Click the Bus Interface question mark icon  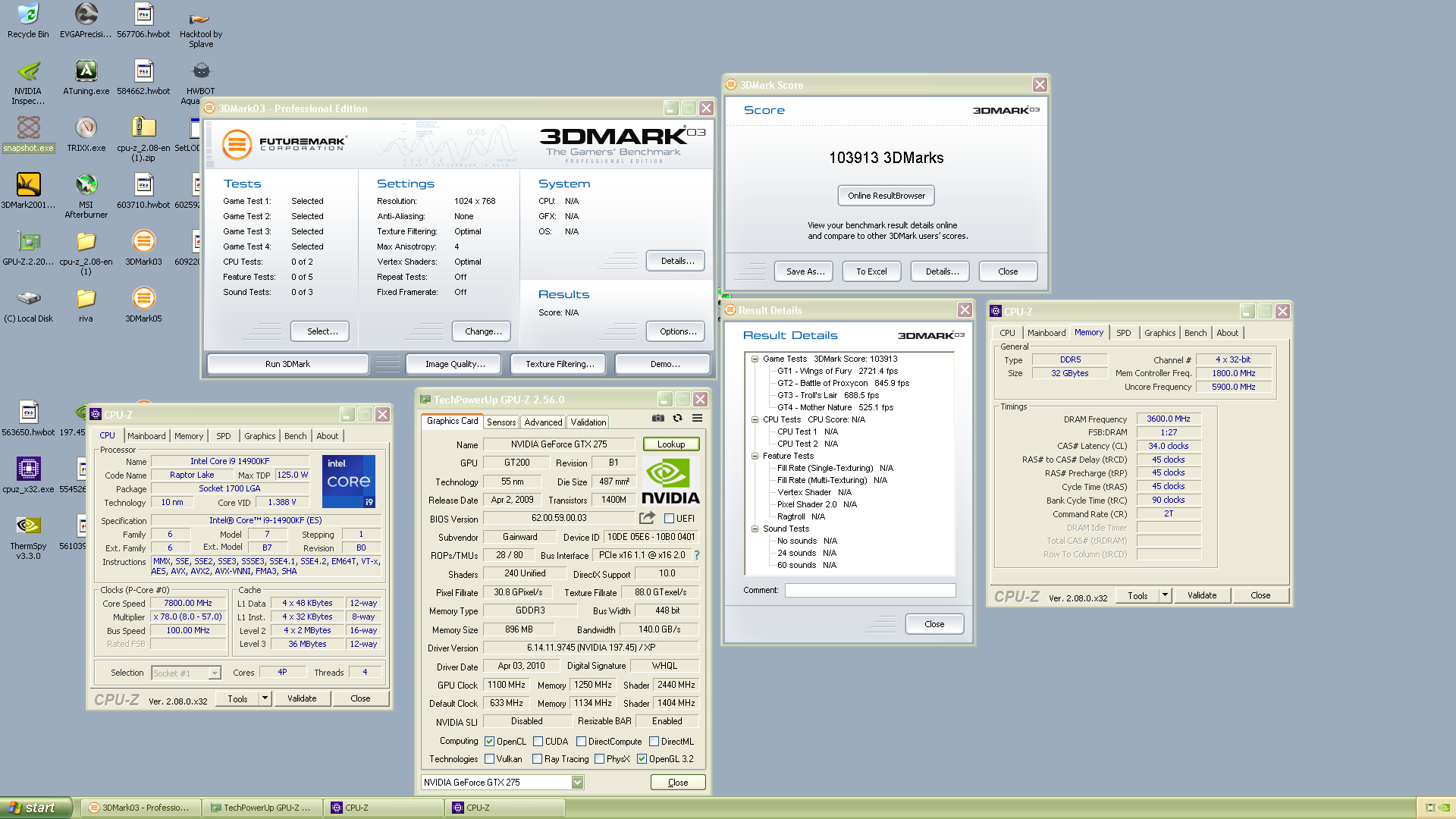pyautogui.click(x=696, y=555)
